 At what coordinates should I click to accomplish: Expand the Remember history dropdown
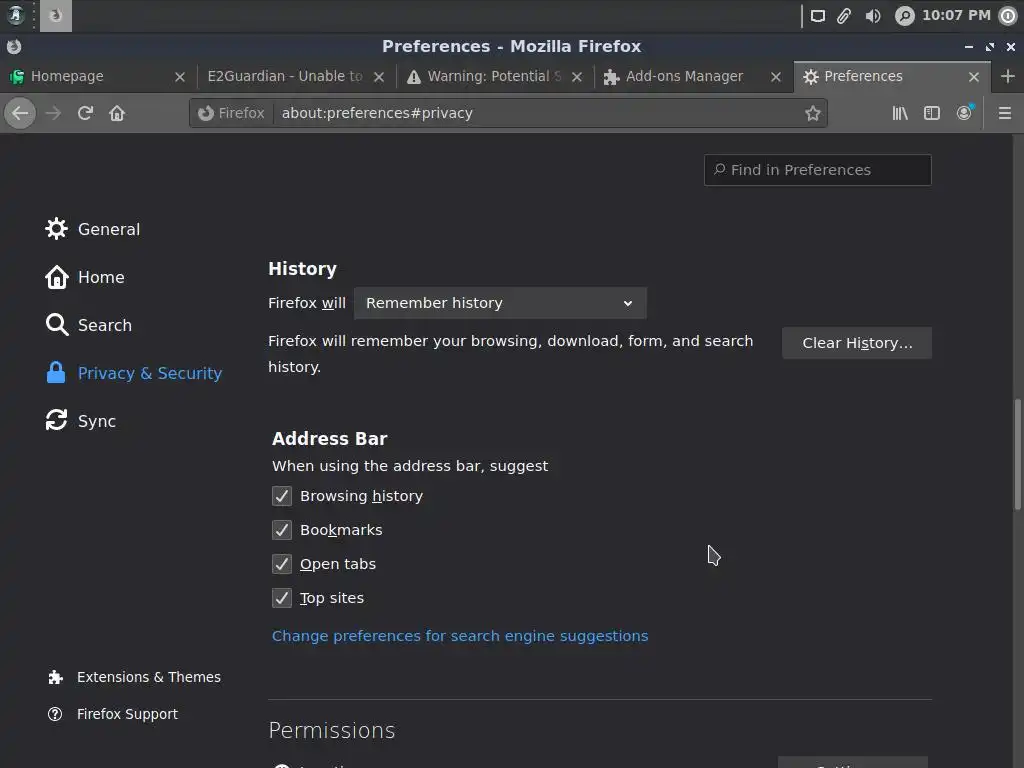500,303
